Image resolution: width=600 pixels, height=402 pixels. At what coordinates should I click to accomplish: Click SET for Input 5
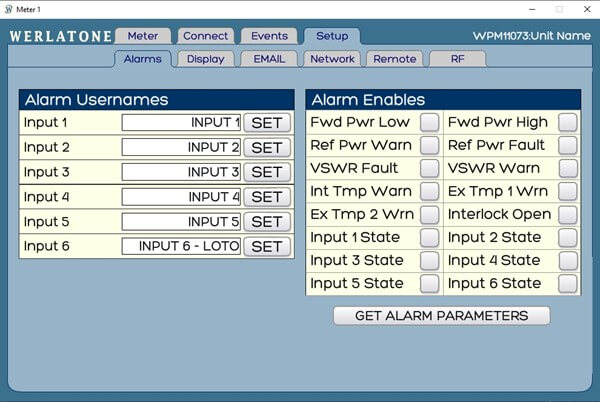tap(267, 222)
